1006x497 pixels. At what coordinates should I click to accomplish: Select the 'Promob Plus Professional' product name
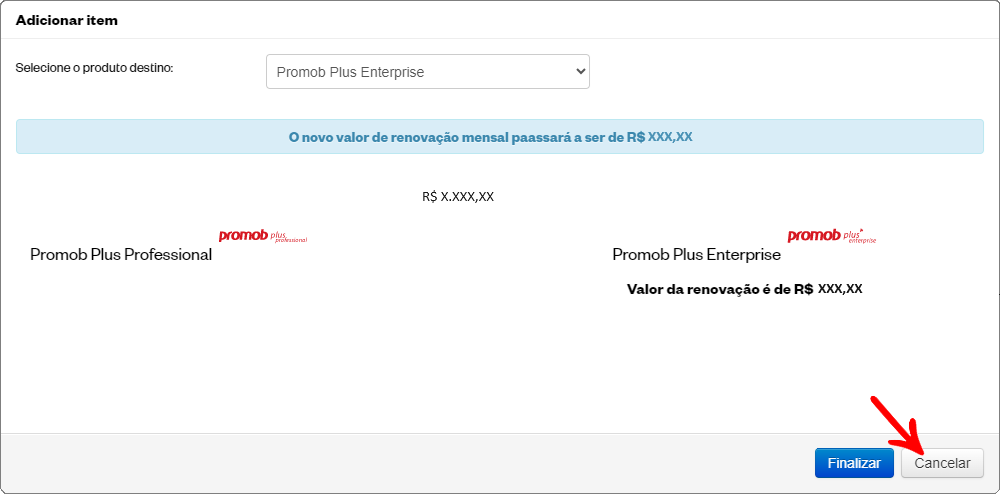point(121,255)
